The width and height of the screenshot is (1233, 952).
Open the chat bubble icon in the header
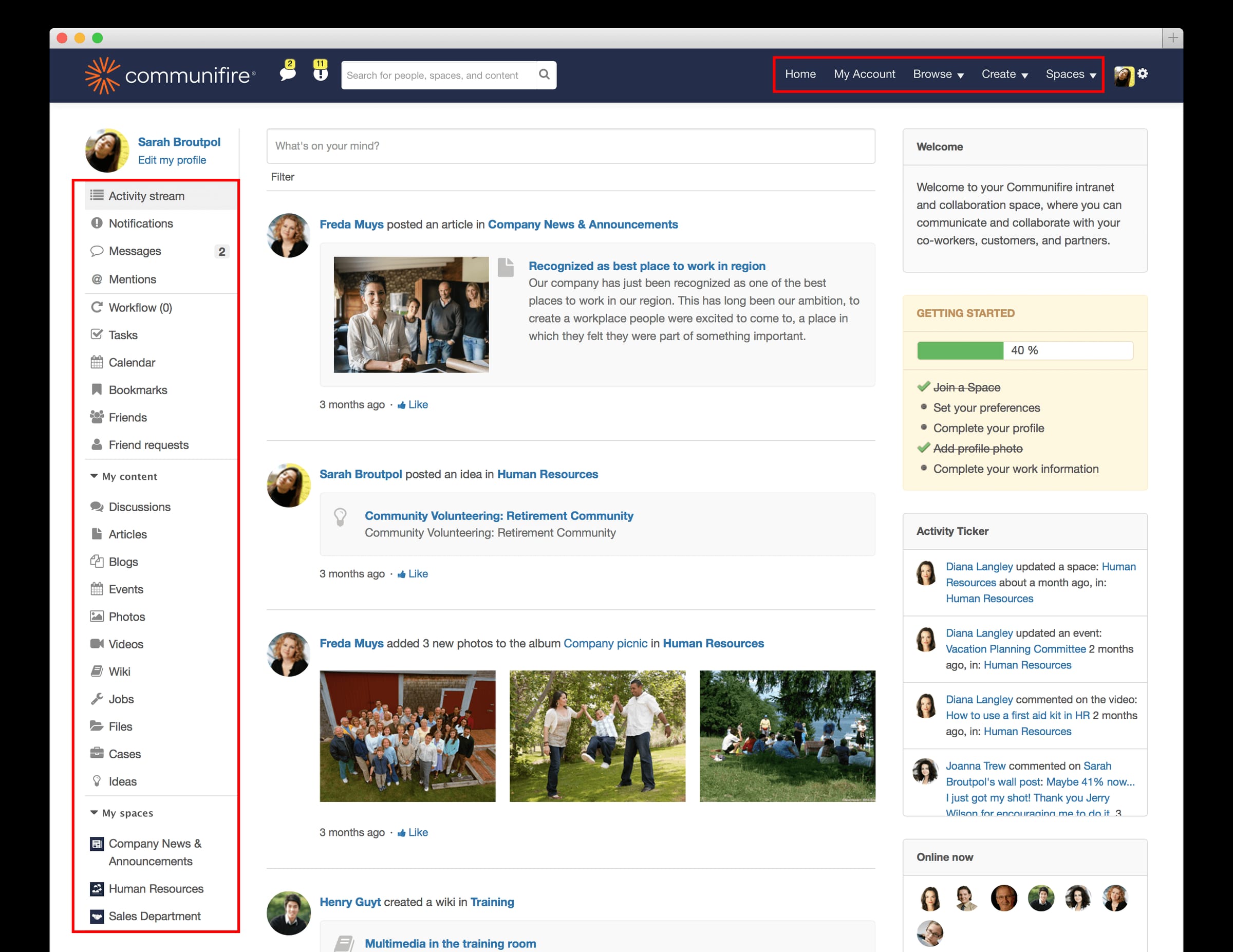287,74
